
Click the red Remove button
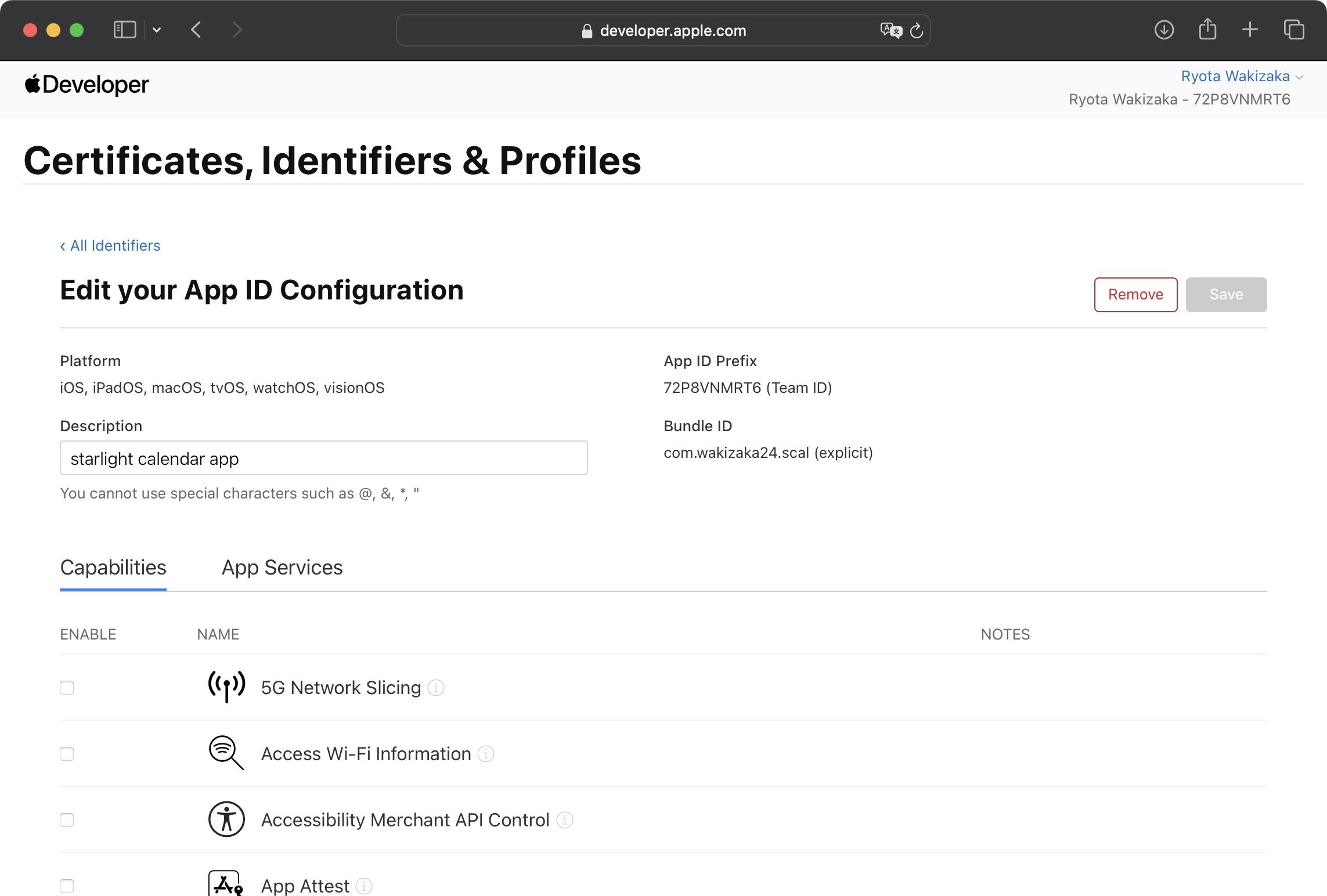pos(1135,295)
